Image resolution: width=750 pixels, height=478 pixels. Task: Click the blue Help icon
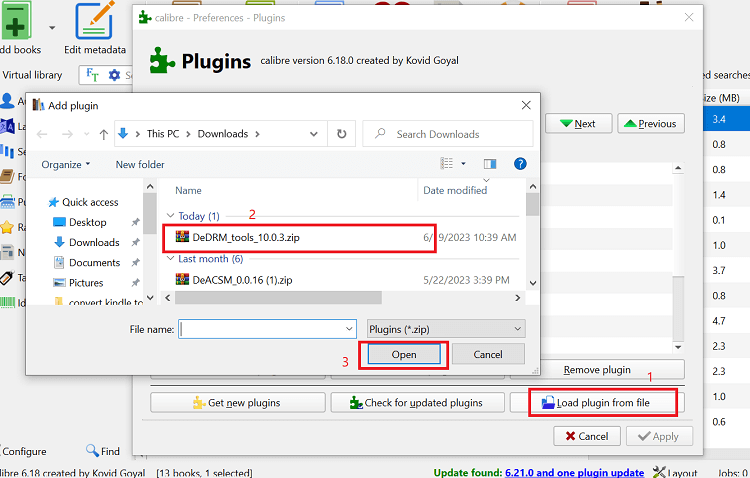click(520, 164)
